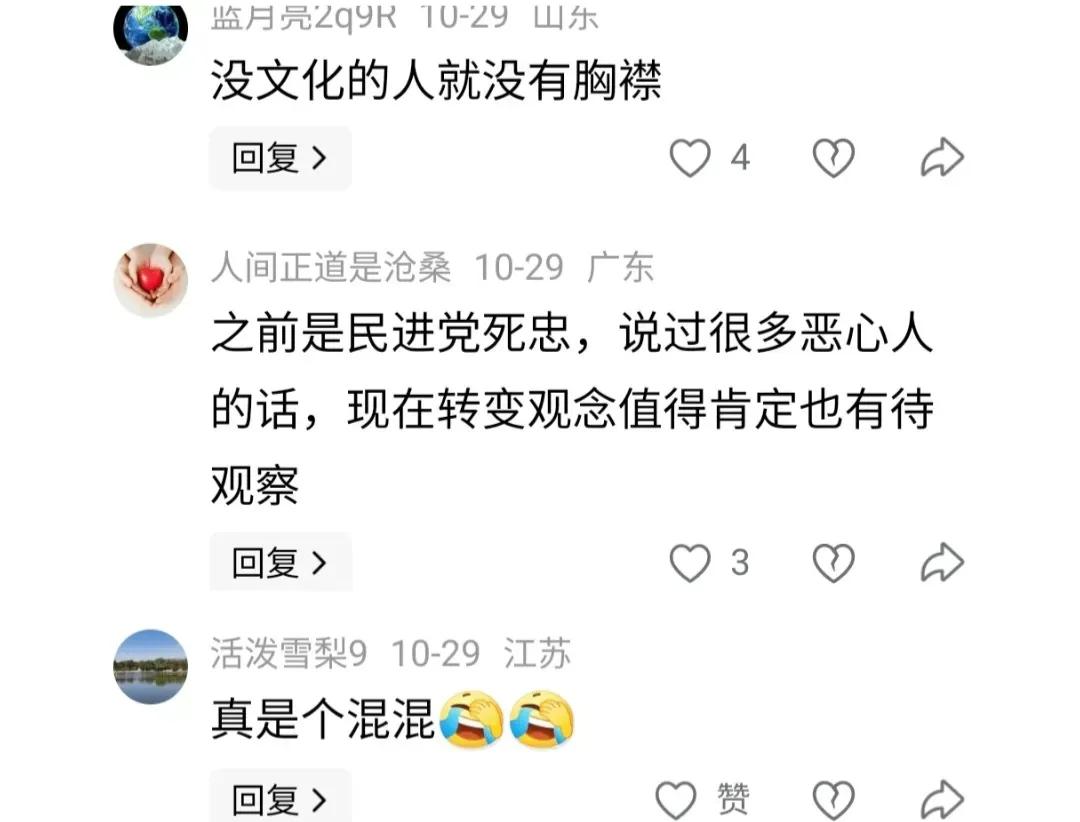Share the 没文化的人就没有胸襟 comment
Viewport: 1080px width, 822px height.
[942, 158]
